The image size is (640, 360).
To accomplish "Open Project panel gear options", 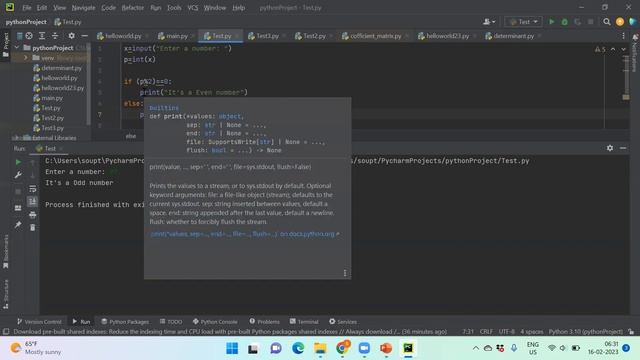I will (71, 36).
